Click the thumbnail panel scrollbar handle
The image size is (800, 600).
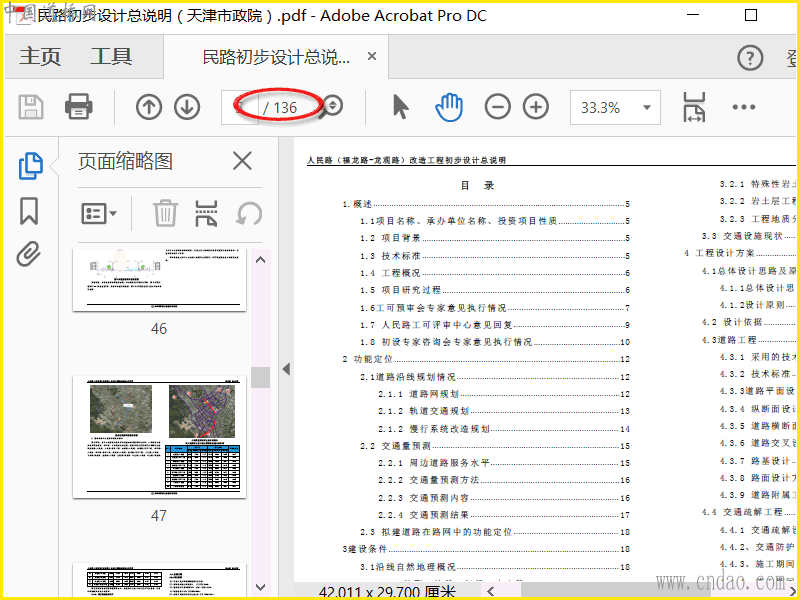(x=261, y=378)
